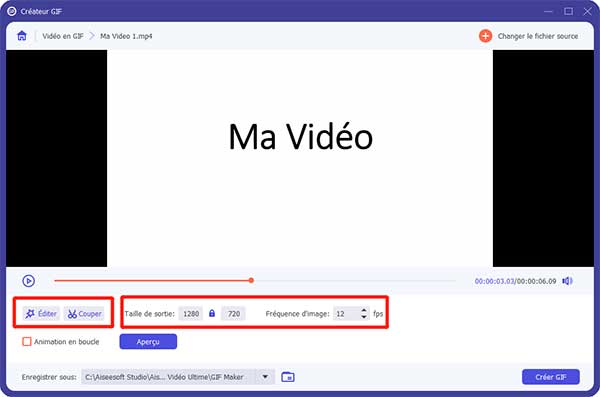Close the Créateur GIF window
The height and width of the screenshot is (397, 600).
[587, 11]
